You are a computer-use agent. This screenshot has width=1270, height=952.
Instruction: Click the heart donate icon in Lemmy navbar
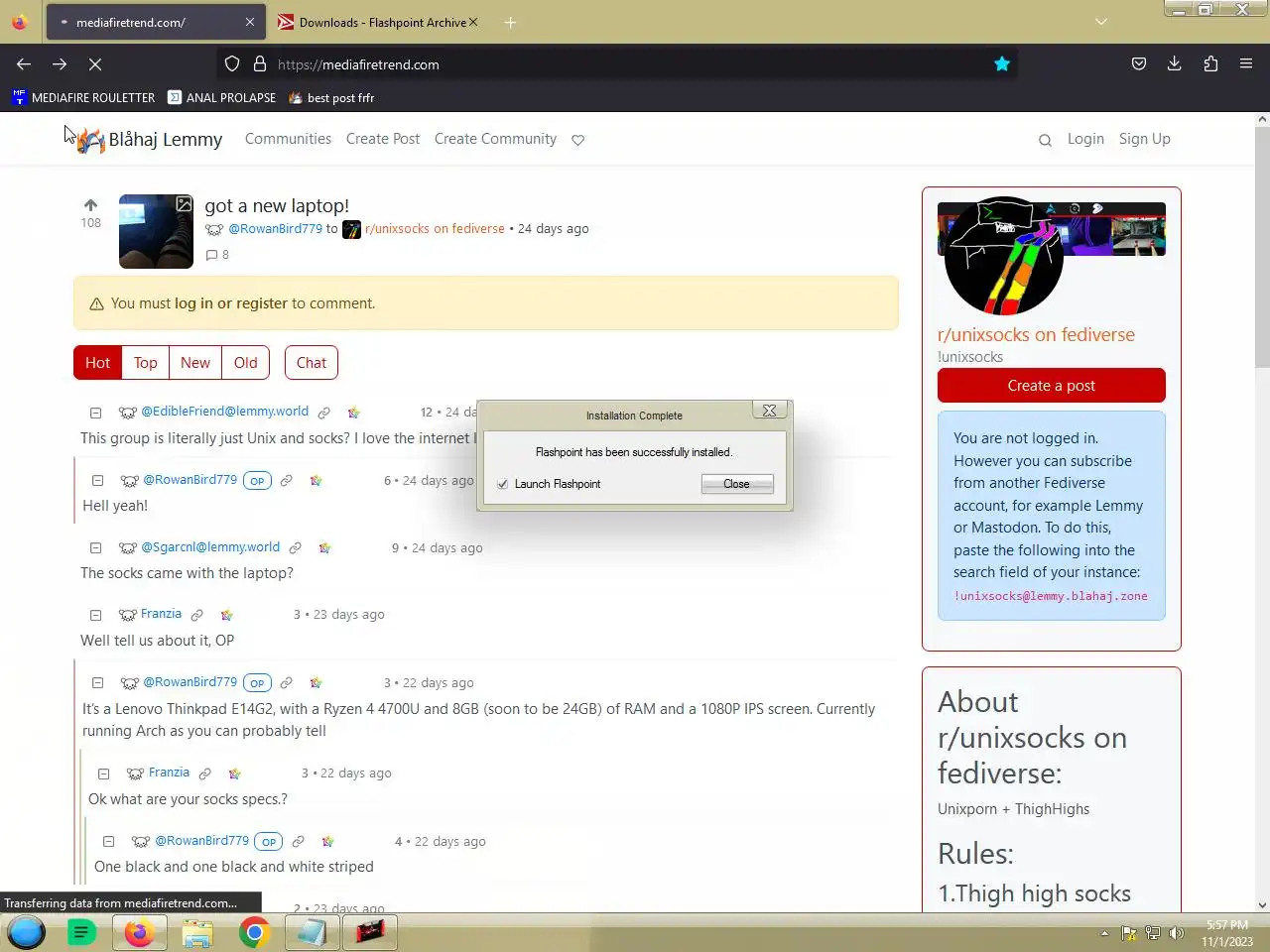point(578,140)
